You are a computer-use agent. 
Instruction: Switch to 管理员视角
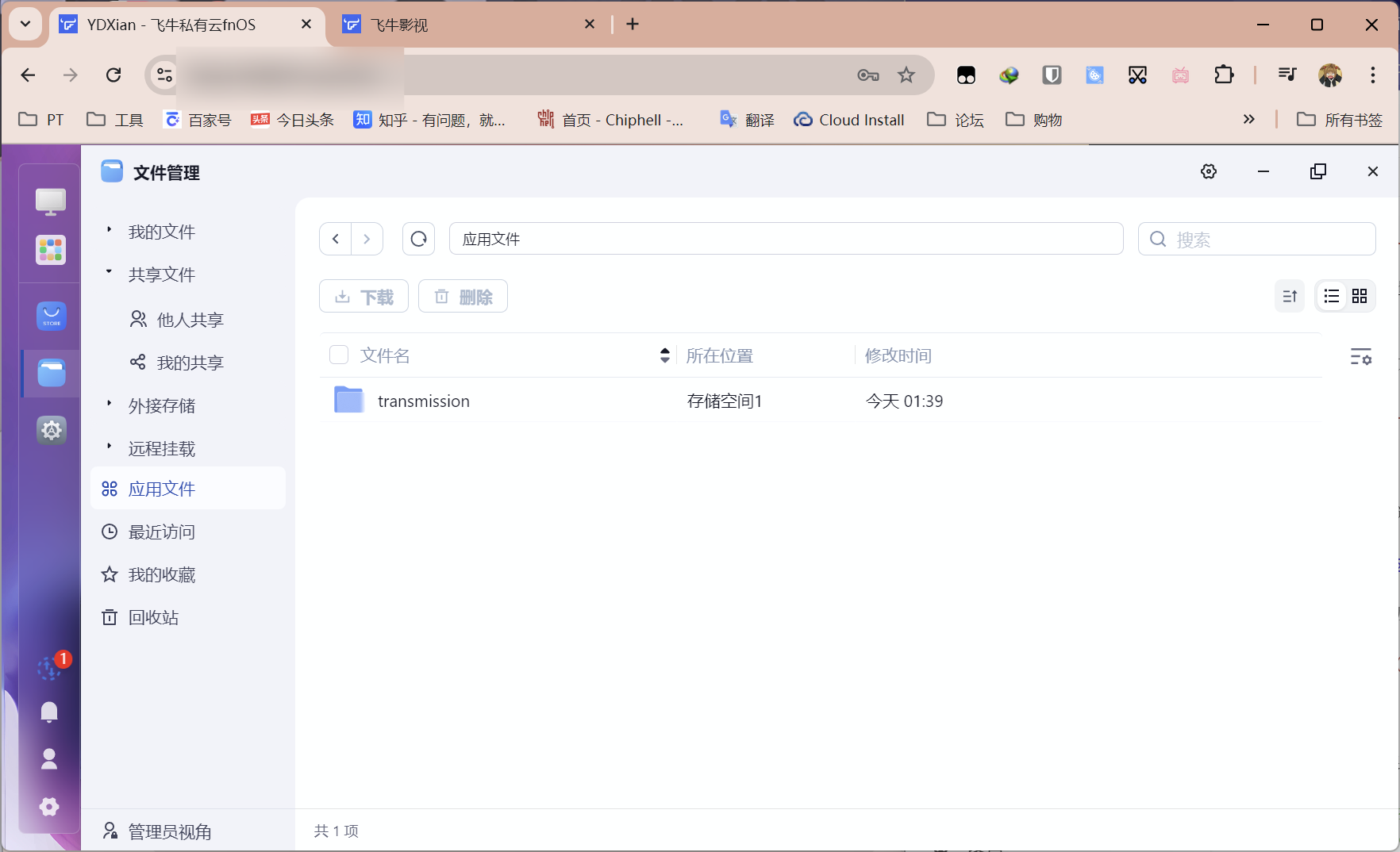157,831
